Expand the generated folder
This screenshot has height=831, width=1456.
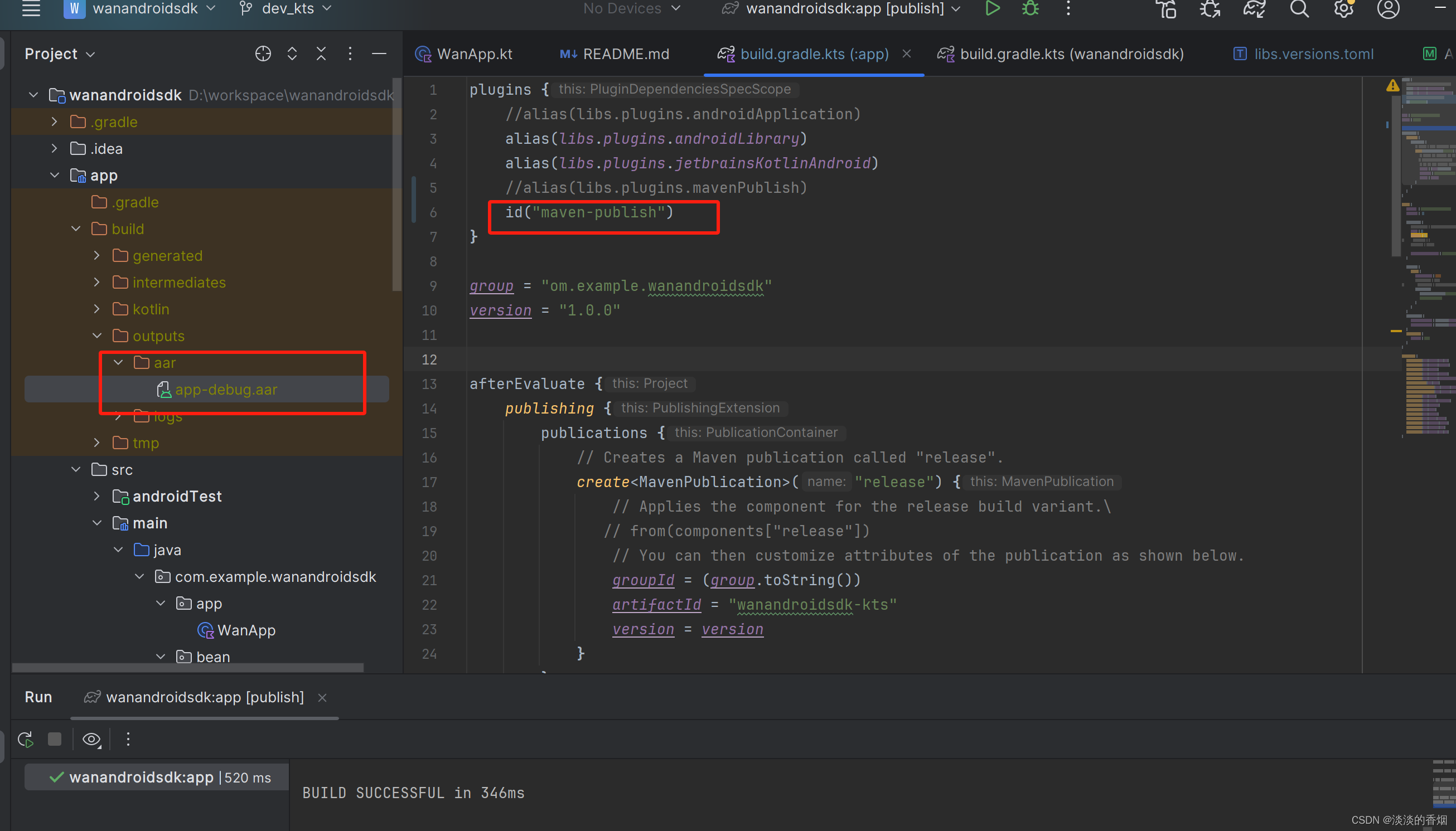click(x=96, y=256)
